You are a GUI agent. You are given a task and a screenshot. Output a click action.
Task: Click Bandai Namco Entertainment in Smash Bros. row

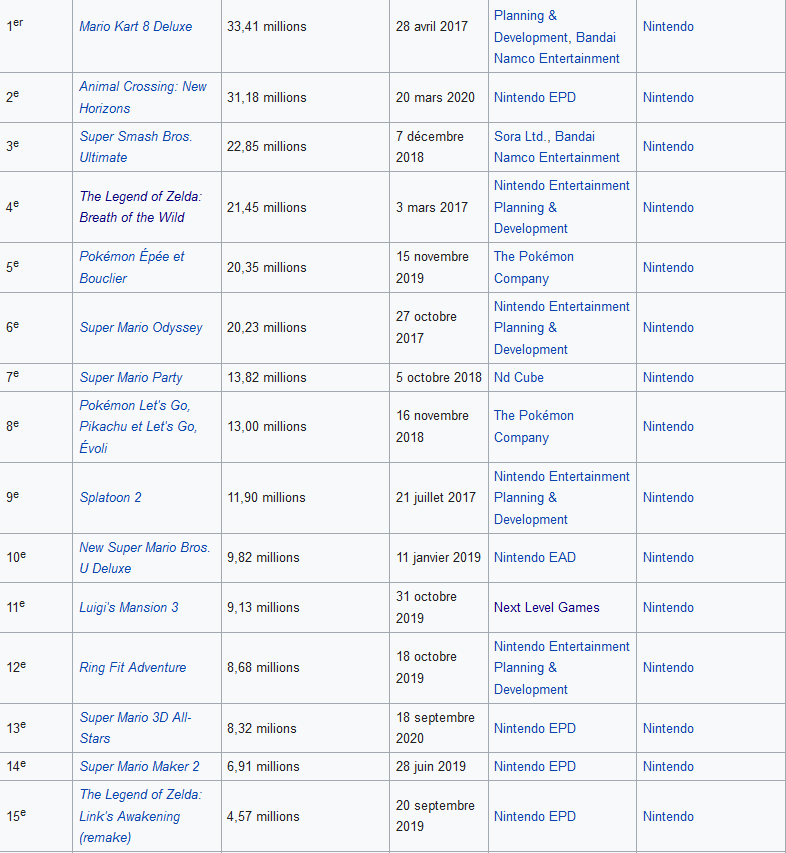[556, 147]
